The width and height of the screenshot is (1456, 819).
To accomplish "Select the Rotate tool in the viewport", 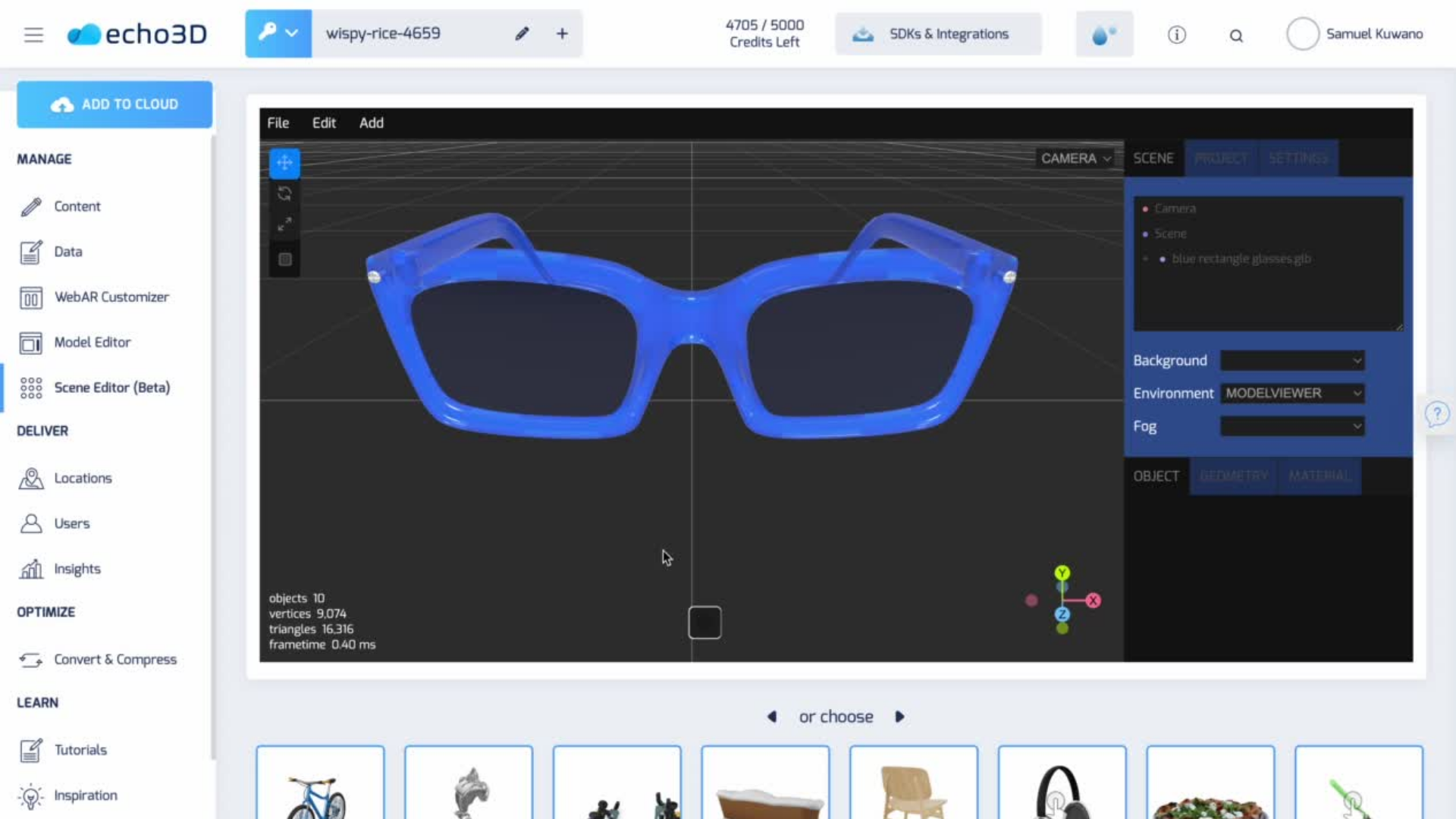I will tap(284, 193).
